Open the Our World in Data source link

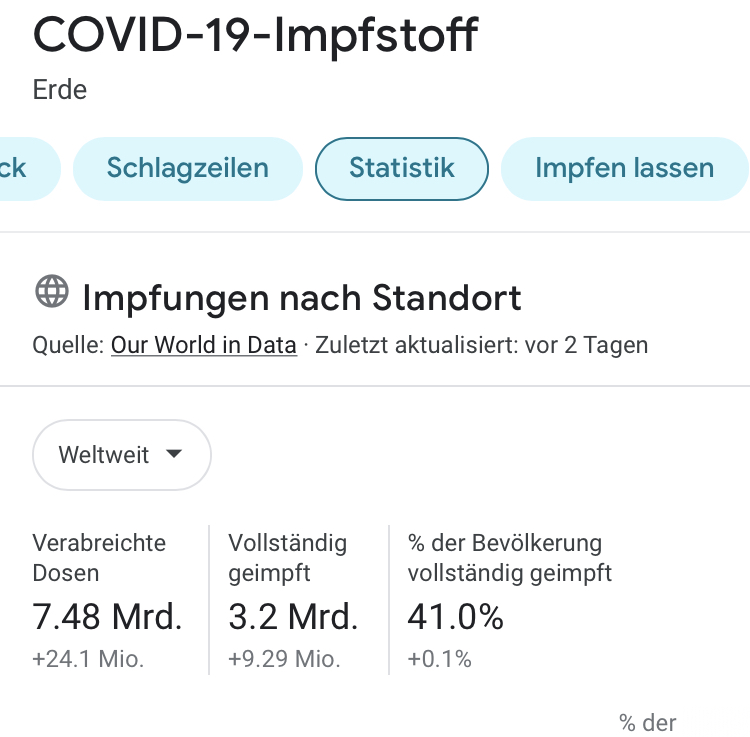click(204, 345)
